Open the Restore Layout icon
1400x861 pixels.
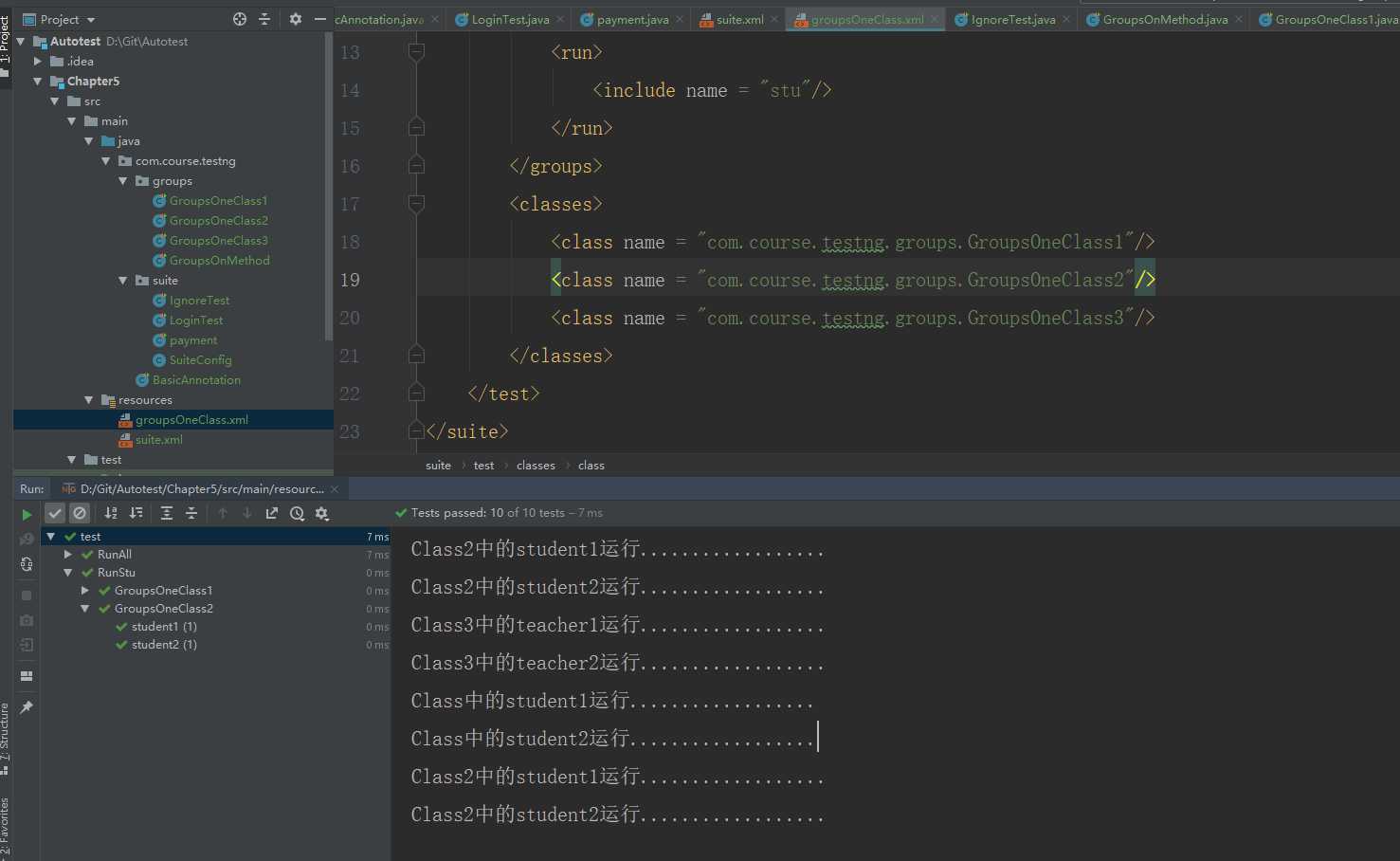coord(27,676)
